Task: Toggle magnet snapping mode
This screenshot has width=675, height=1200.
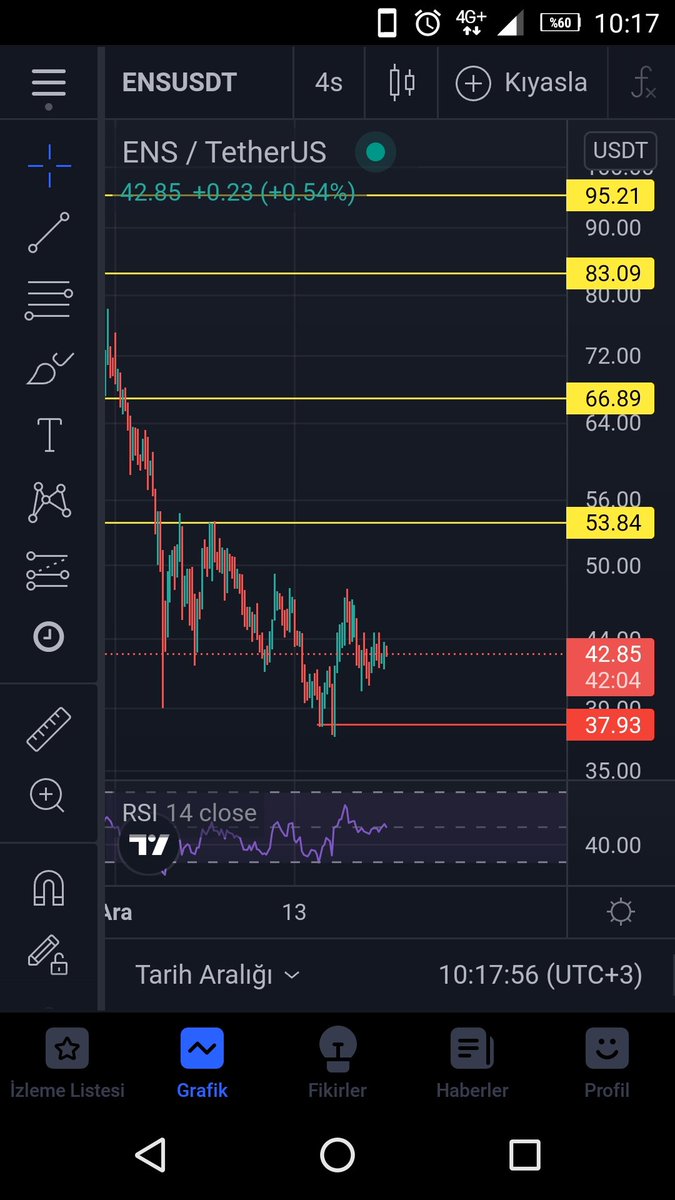Action: (48, 888)
